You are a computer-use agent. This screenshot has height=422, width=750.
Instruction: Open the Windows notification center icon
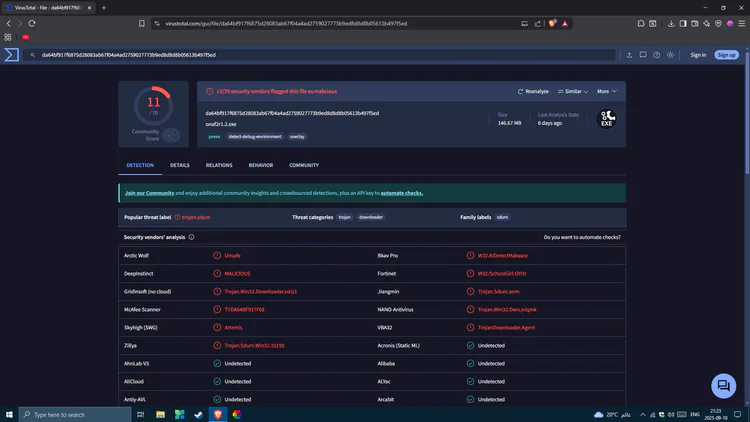(738, 414)
